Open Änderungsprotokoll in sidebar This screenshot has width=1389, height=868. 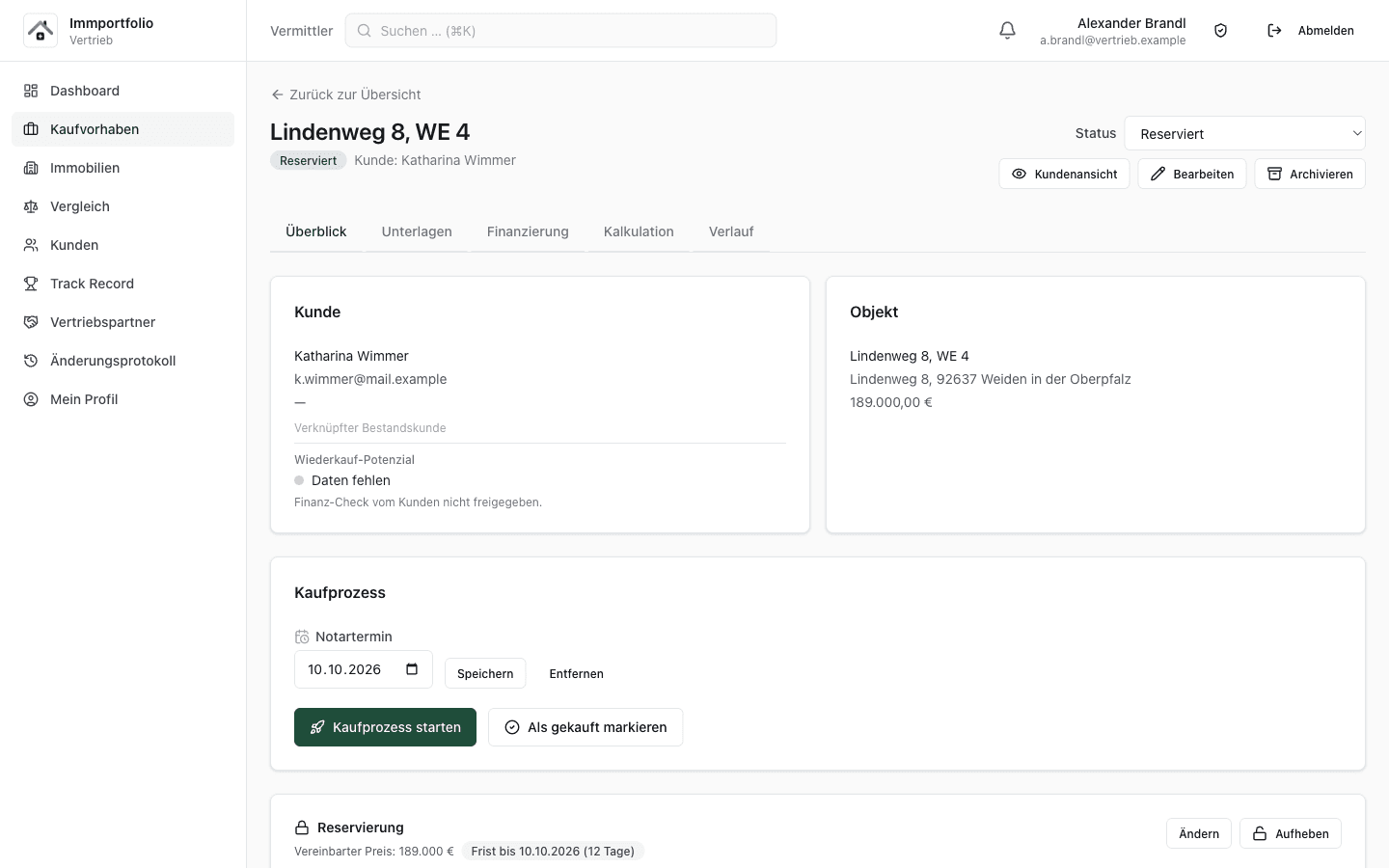123,361
